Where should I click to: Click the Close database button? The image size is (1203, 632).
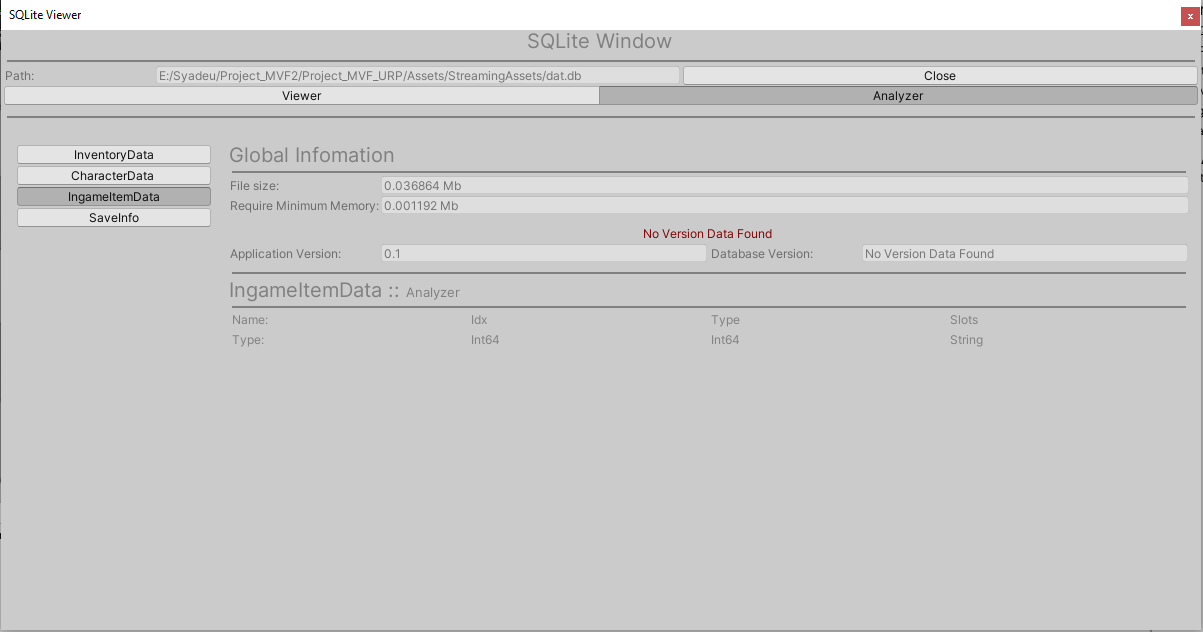[x=940, y=76]
